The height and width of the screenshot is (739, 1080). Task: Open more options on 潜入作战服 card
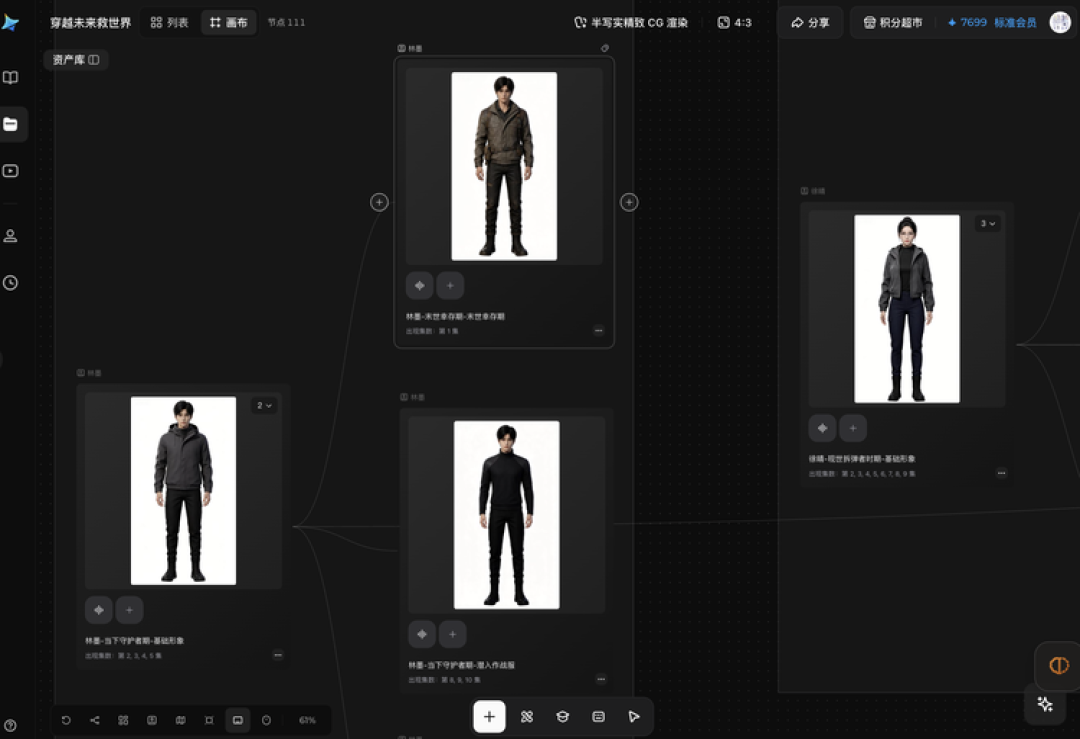coord(601,679)
